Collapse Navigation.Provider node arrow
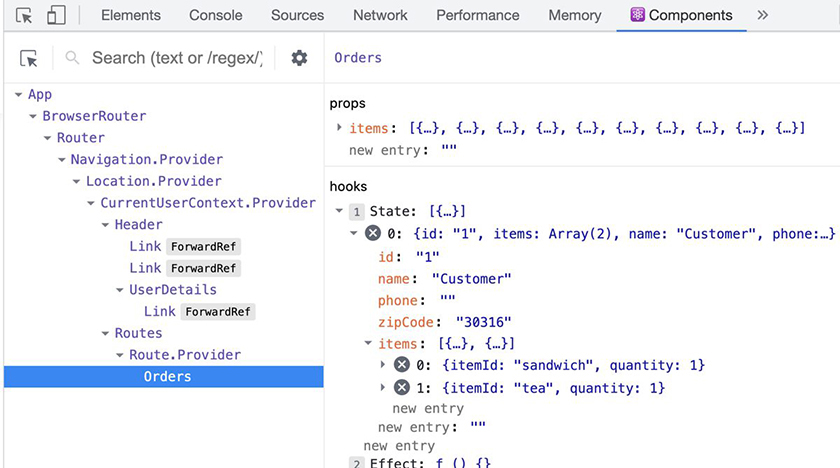This screenshot has height=468, width=840. click(62, 160)
